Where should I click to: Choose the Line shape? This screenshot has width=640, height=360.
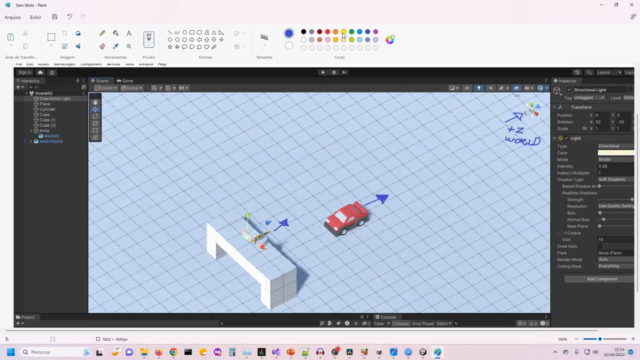(170, 32)
